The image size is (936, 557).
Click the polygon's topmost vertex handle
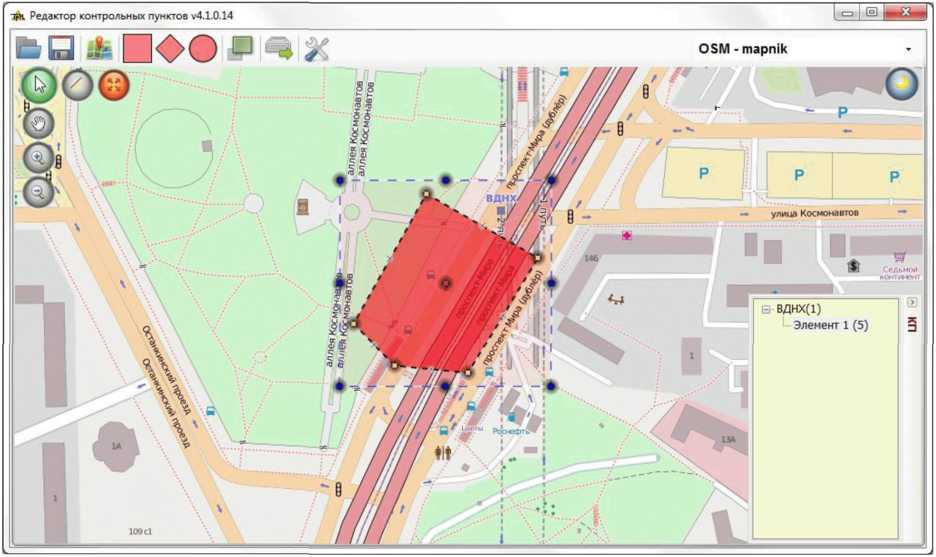[426, 193]
